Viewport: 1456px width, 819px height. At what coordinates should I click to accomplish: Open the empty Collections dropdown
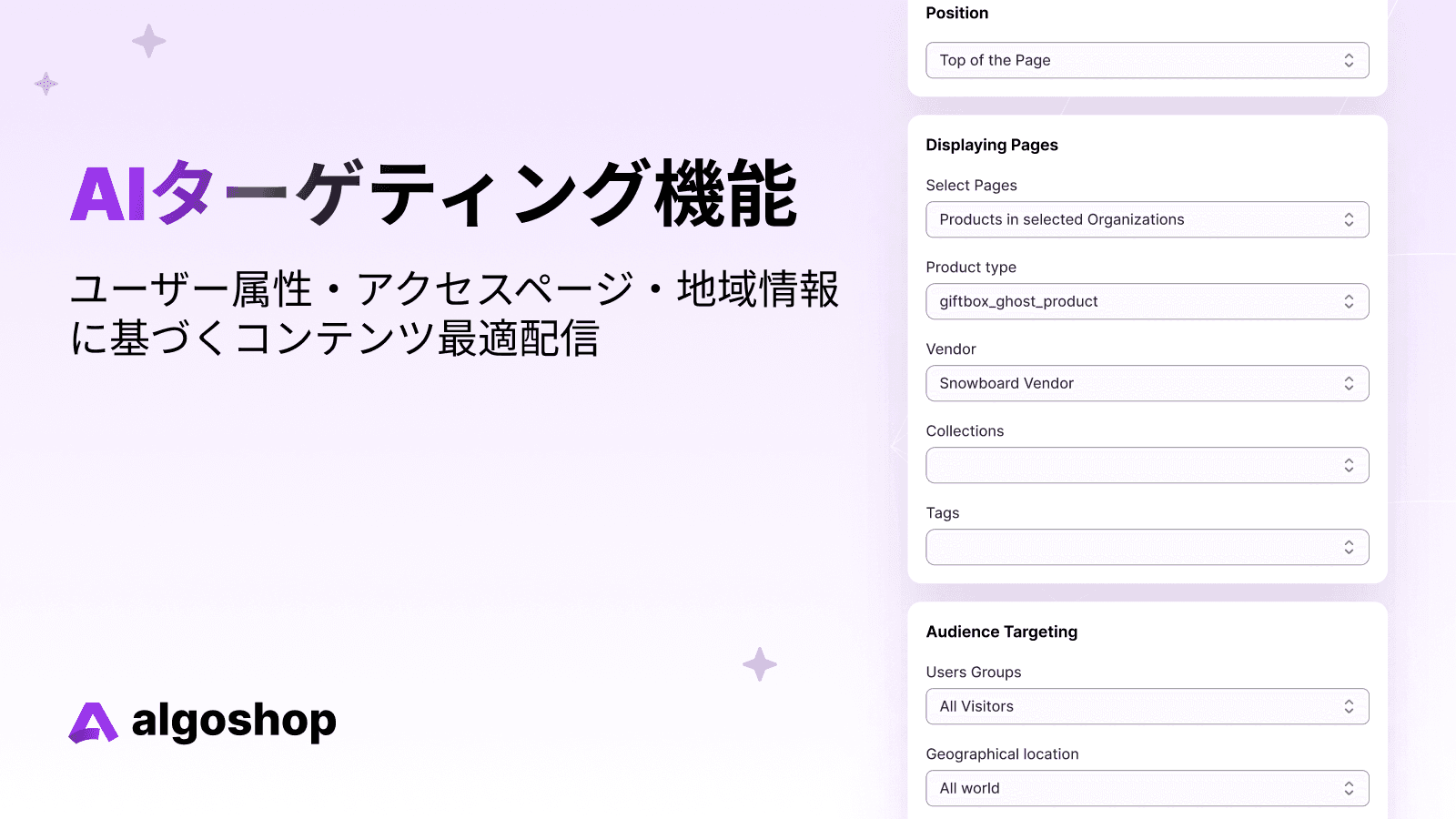click(x=1148, y=465)
